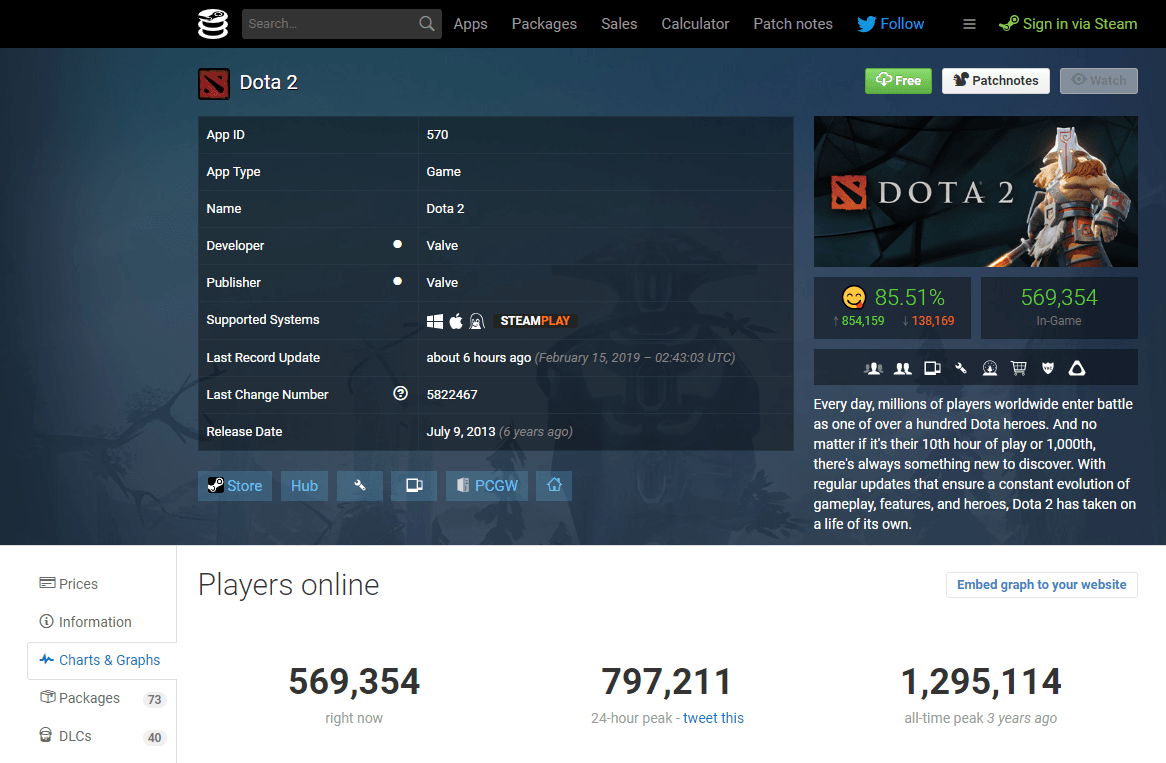Screen dimensions: 1166x763
Task: Open the Calculator nav link
Action: tap(695, 24)
